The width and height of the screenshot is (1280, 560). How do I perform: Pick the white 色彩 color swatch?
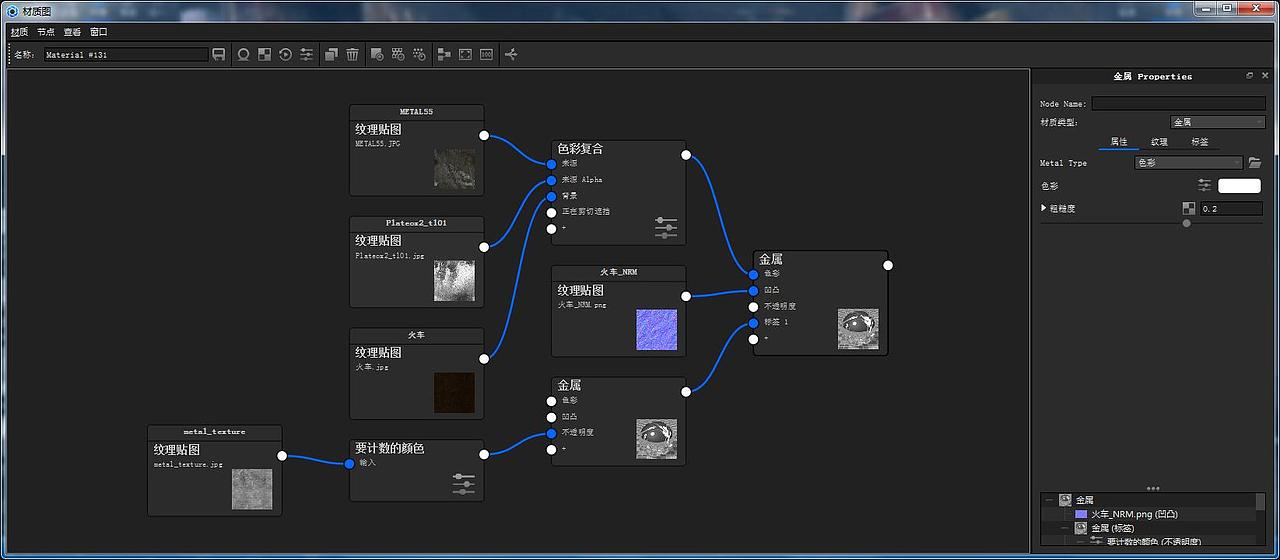click(x=1239, y=185)
